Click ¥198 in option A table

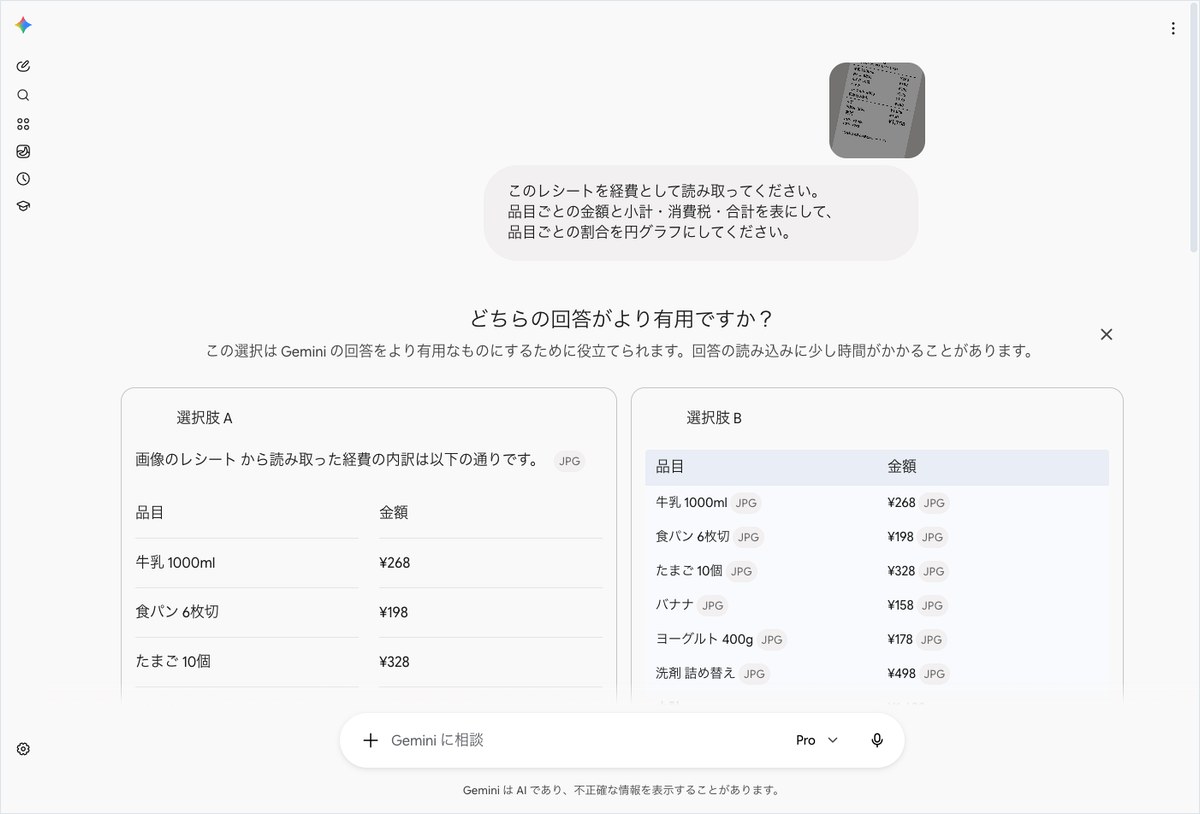tap(394, 612)
